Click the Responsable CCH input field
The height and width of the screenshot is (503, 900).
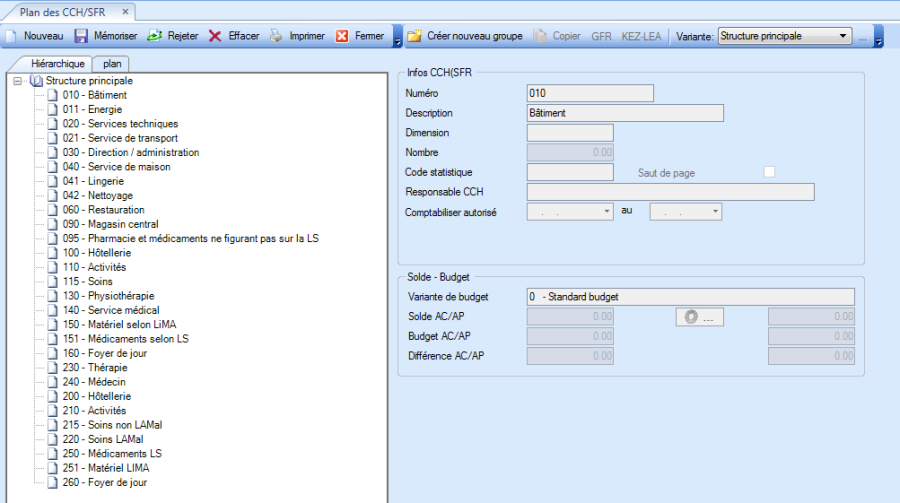click(670, 192)
